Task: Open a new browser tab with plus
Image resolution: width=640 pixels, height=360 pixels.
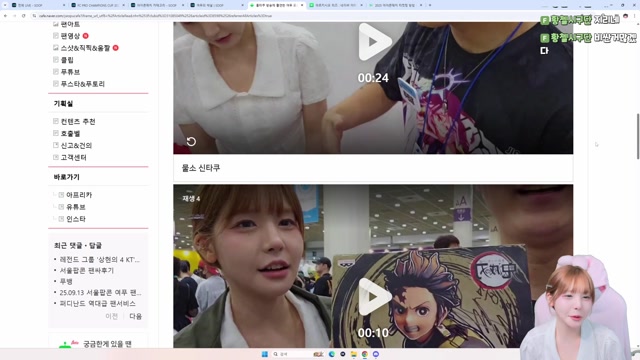Action: click(x=430, y=5)
